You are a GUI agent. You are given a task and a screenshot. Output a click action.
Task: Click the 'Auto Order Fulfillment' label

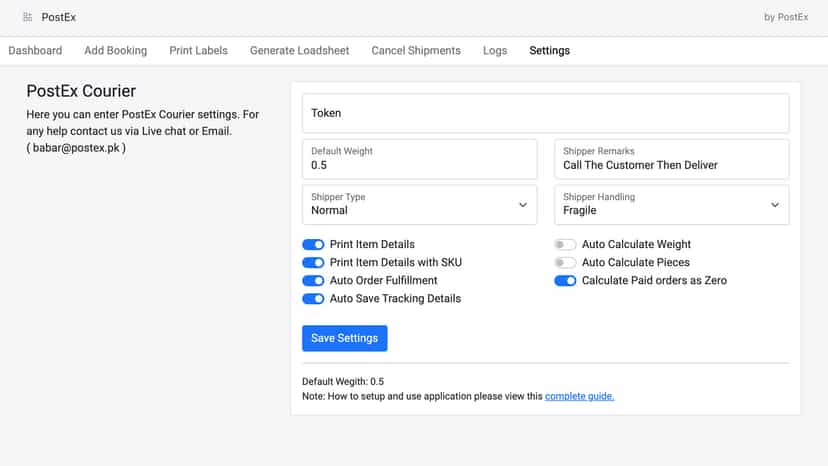(x=383, y=281)
